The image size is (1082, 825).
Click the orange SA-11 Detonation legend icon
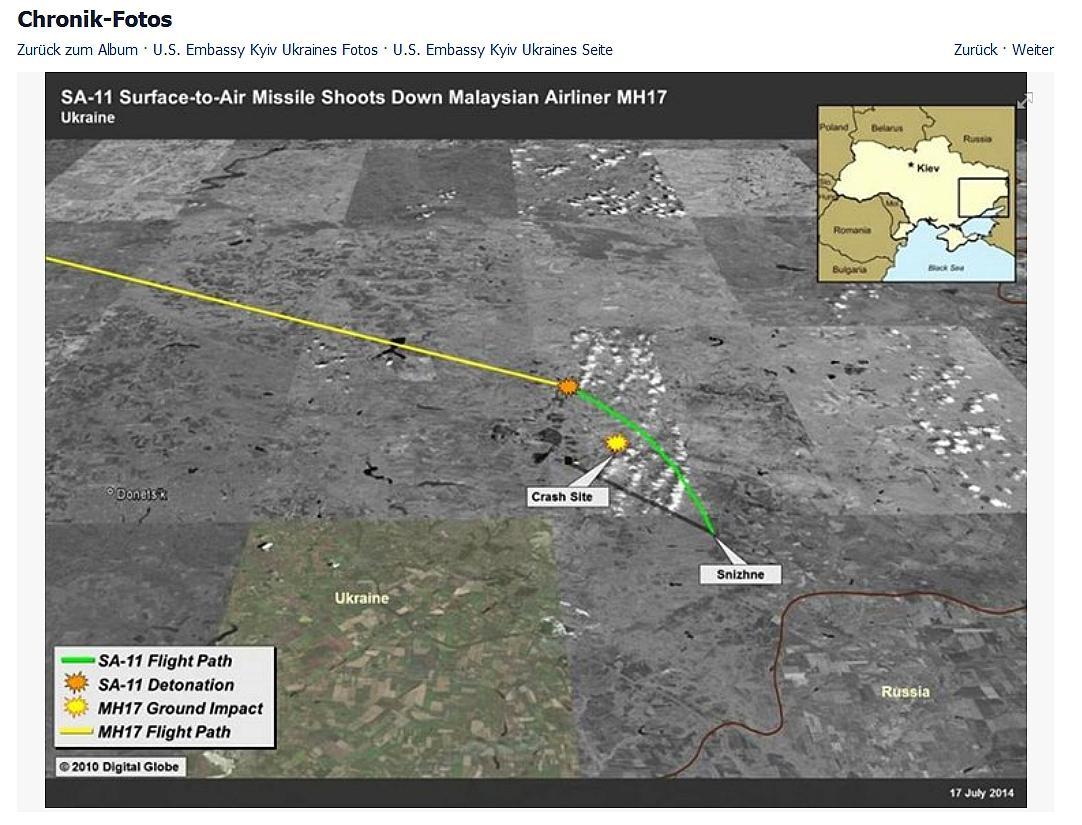coord(76,684)
